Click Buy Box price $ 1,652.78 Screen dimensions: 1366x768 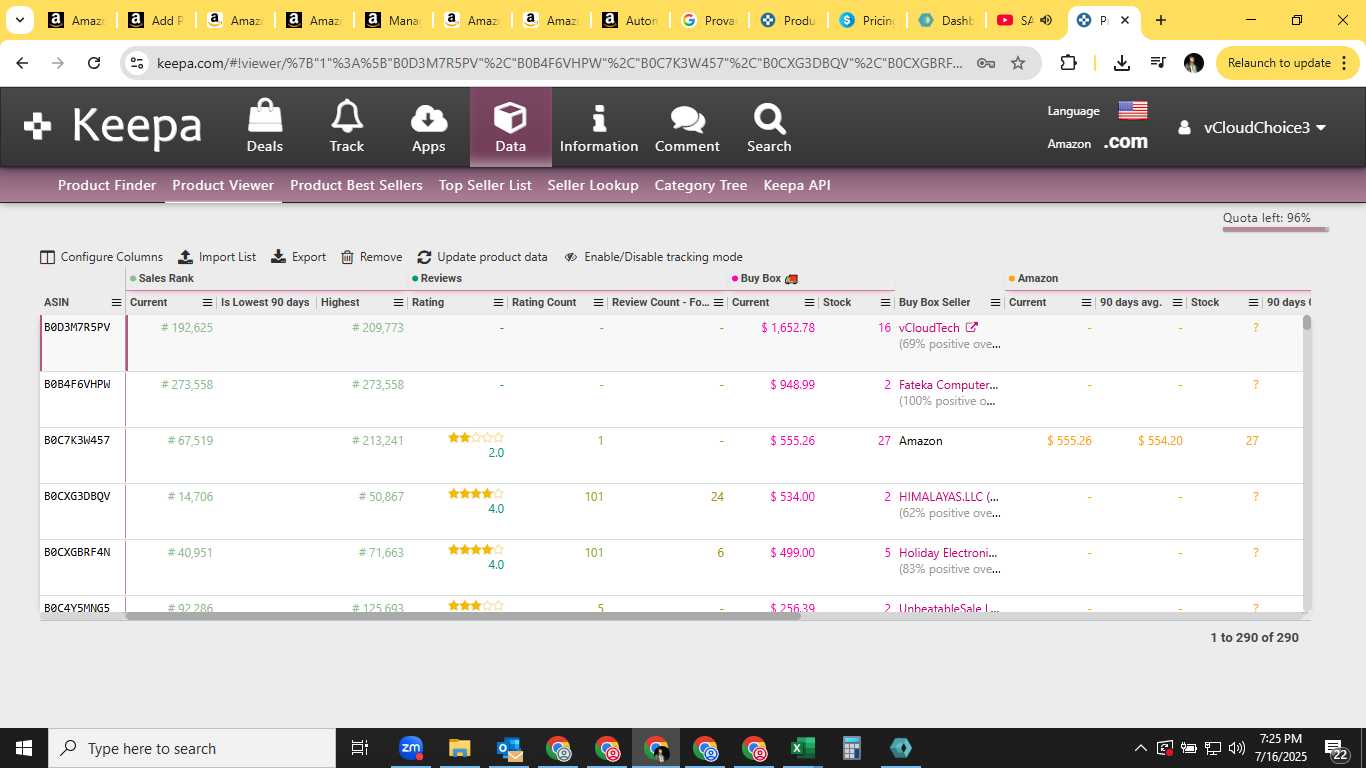click(788, 328)
